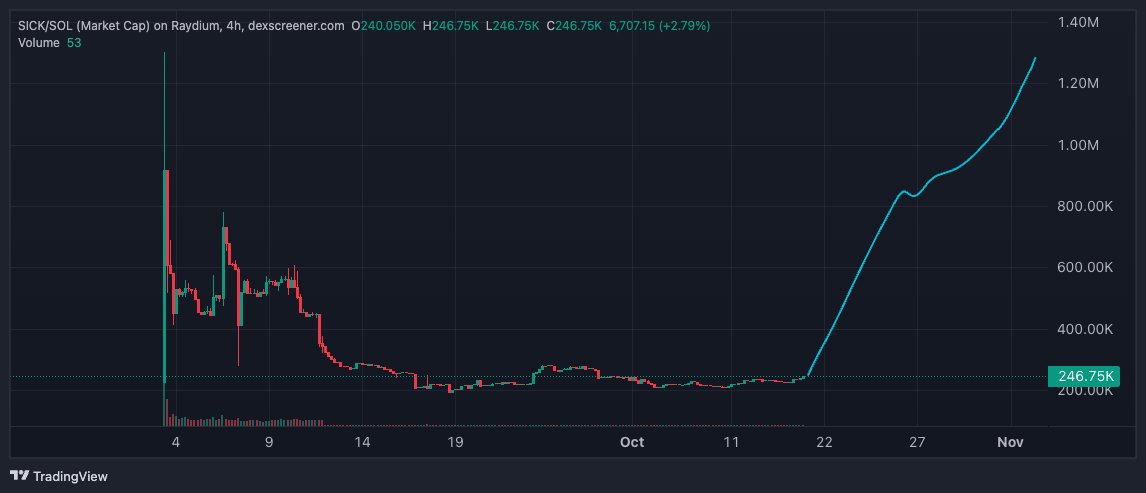Open the TradingView link text
Screen dimensions: 1146x493
point(71,476)
